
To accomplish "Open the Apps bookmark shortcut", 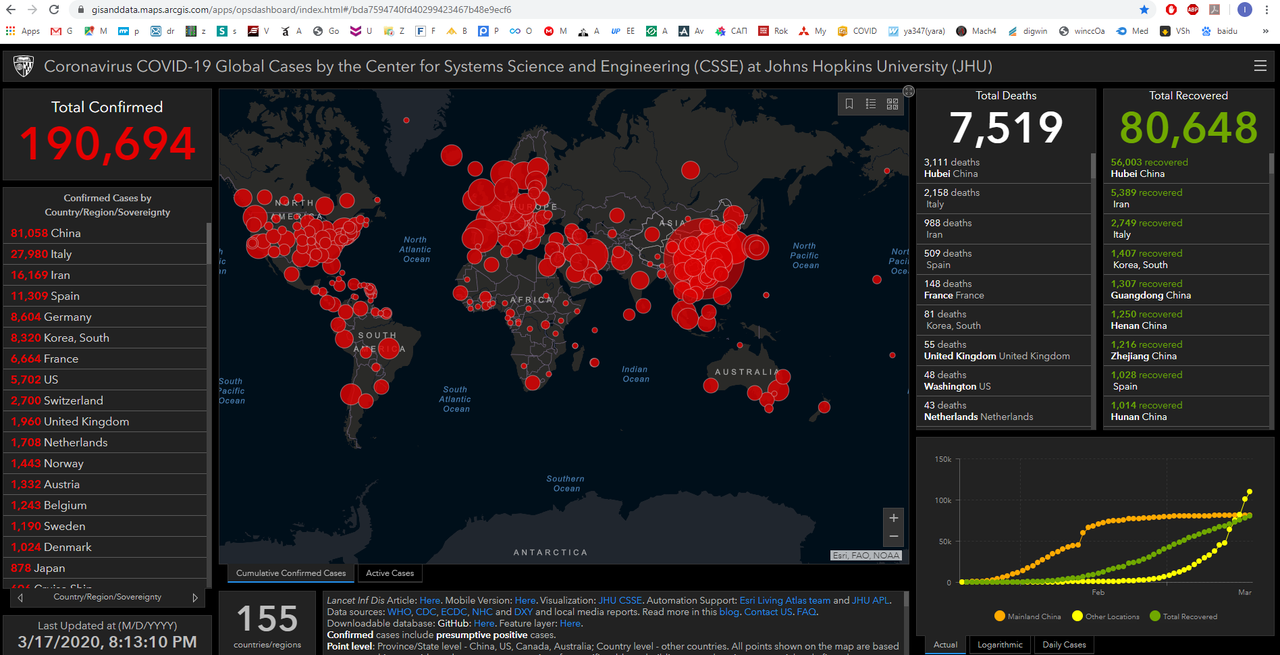I will coord(23,31).
